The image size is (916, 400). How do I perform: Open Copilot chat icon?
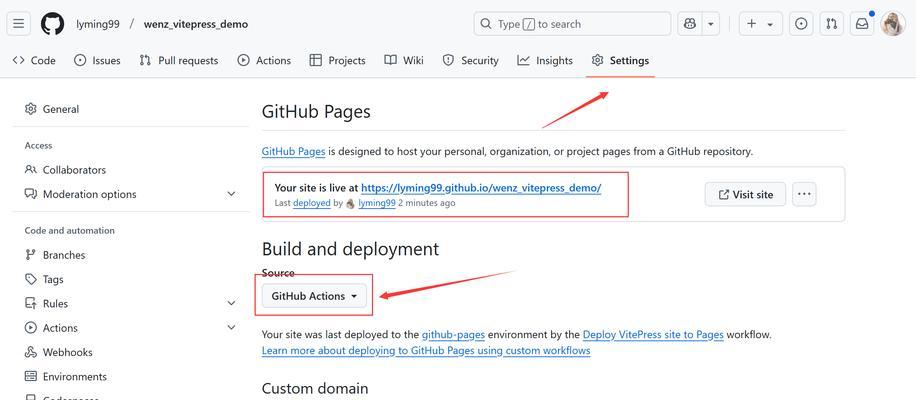689,24
